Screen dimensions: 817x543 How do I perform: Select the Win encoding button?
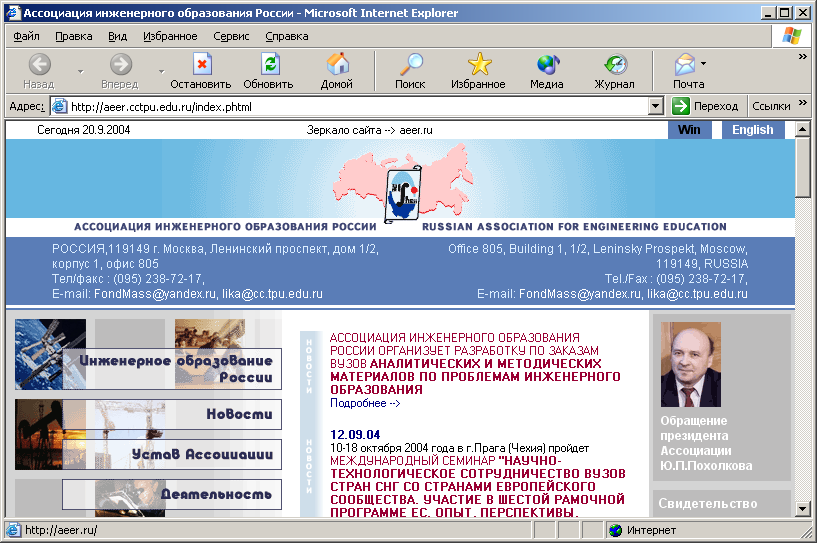coord(689,130)
